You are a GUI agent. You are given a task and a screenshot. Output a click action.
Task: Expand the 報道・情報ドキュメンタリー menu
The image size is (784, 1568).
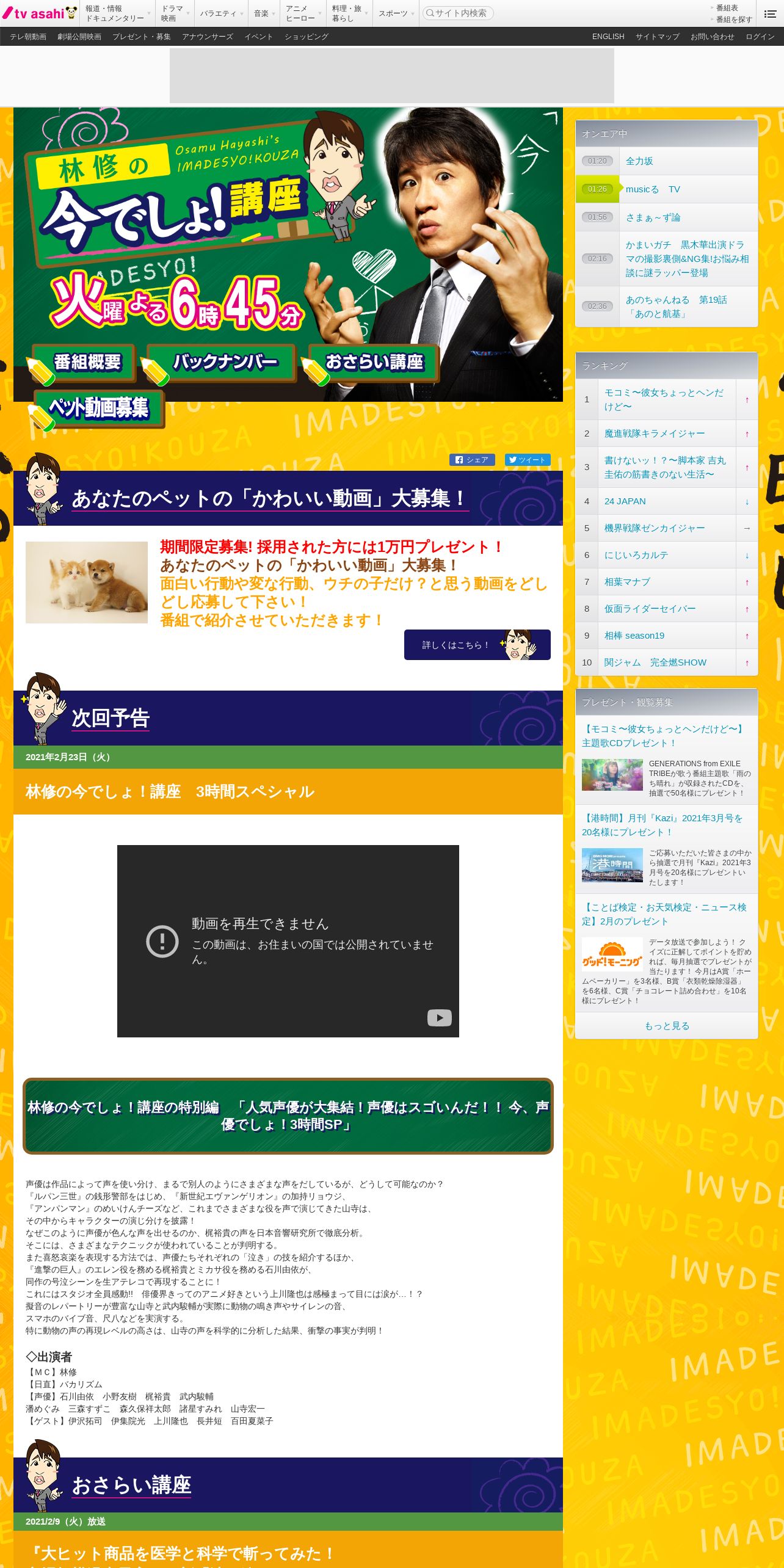click(117, 13)
